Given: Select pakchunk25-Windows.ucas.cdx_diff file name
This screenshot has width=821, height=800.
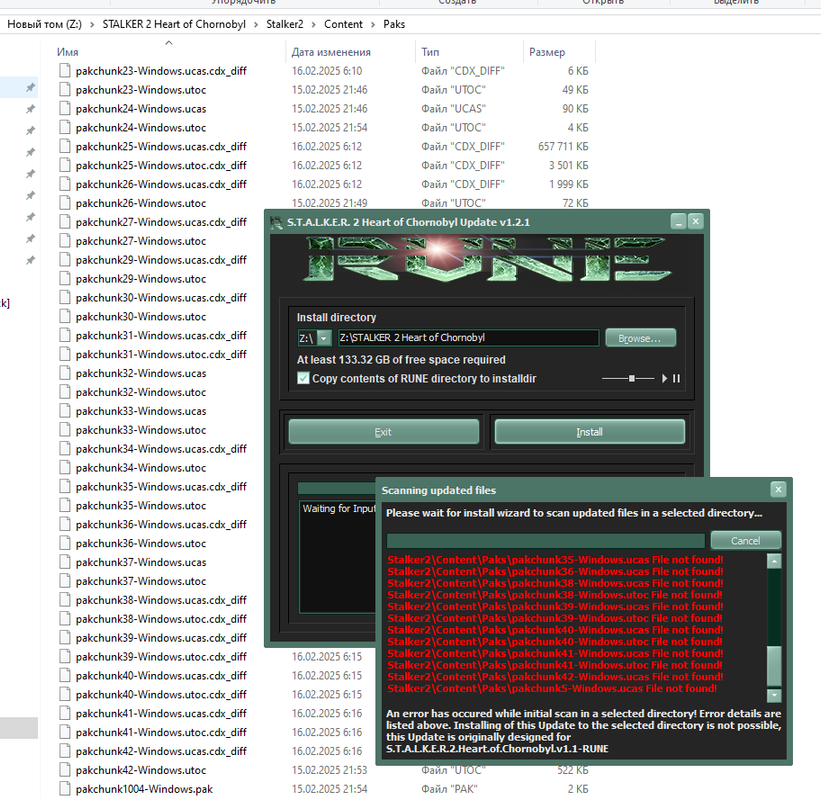Looking at the screenshot, I should coord(161,147).
